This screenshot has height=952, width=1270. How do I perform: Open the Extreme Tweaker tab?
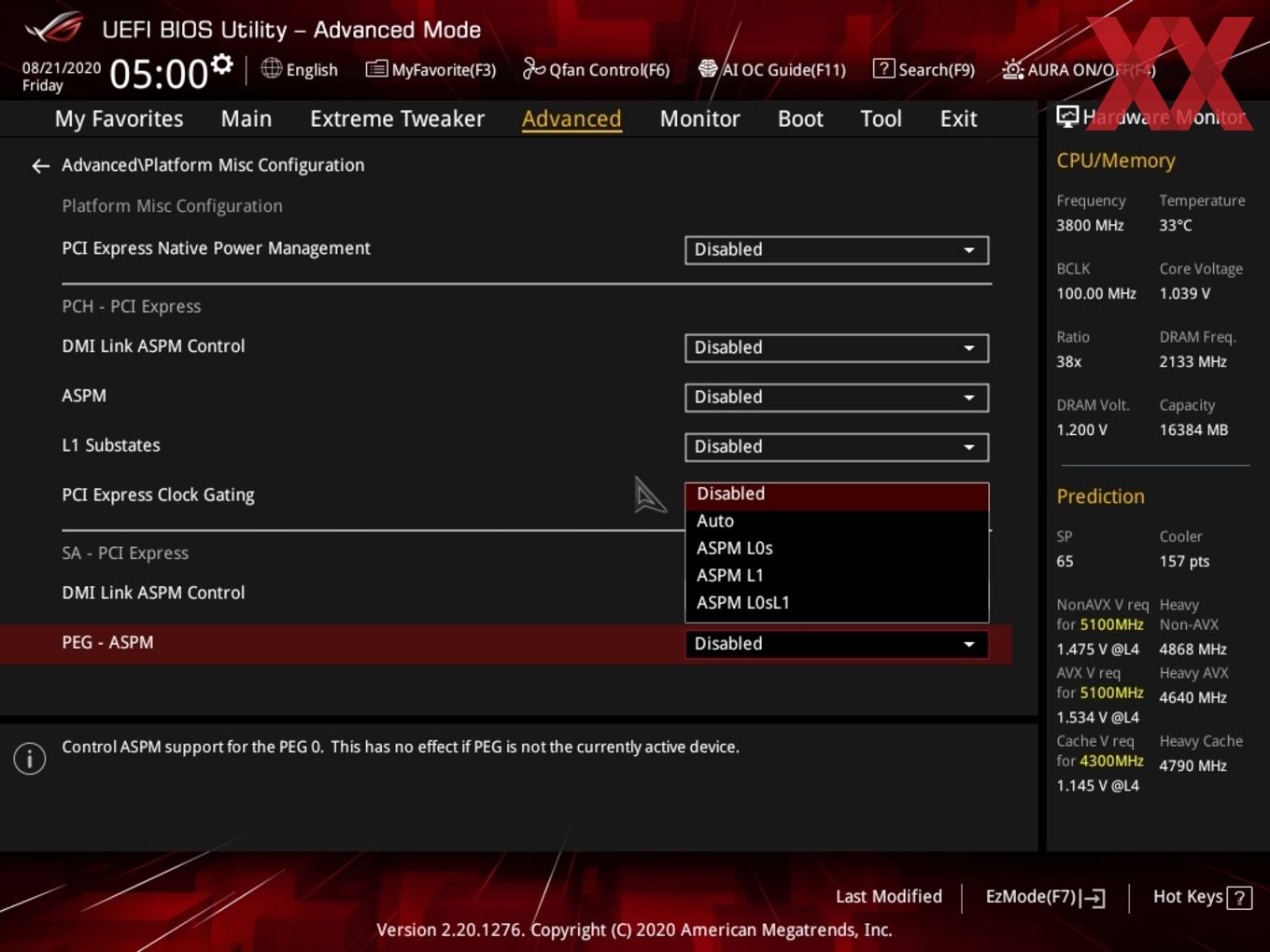pyautogui.click(x=397, y=119)
